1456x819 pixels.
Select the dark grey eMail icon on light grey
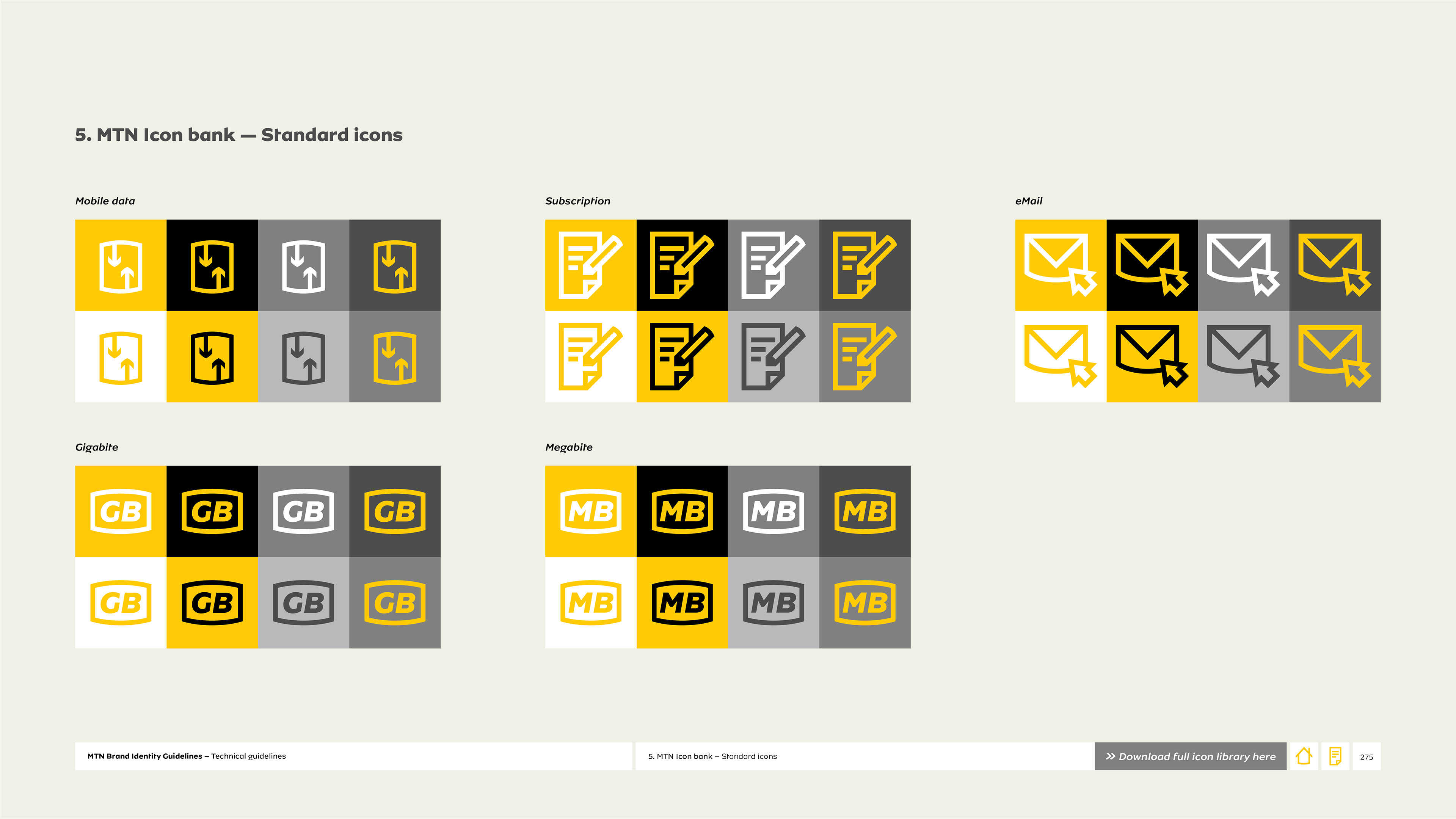click(1244, 357)
